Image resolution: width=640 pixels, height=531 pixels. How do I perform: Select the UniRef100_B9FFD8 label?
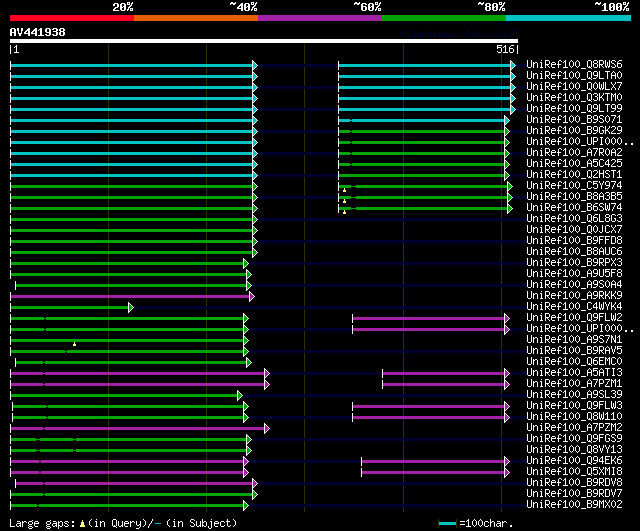click(574, 241)
